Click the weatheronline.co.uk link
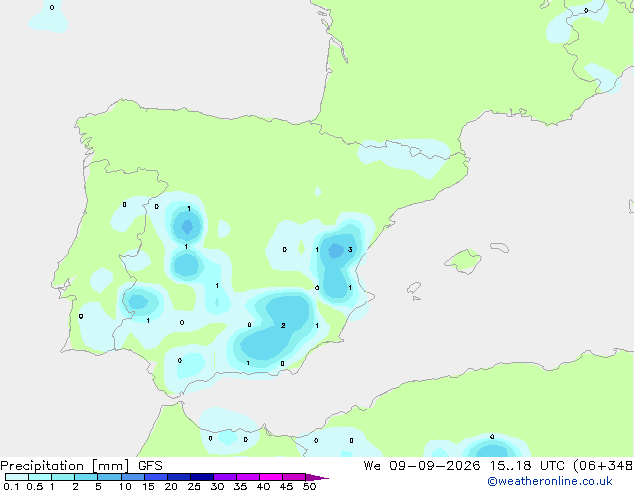The width and height of the screenshot is (634, 490). pyautogui.click(x=550, y=481)
